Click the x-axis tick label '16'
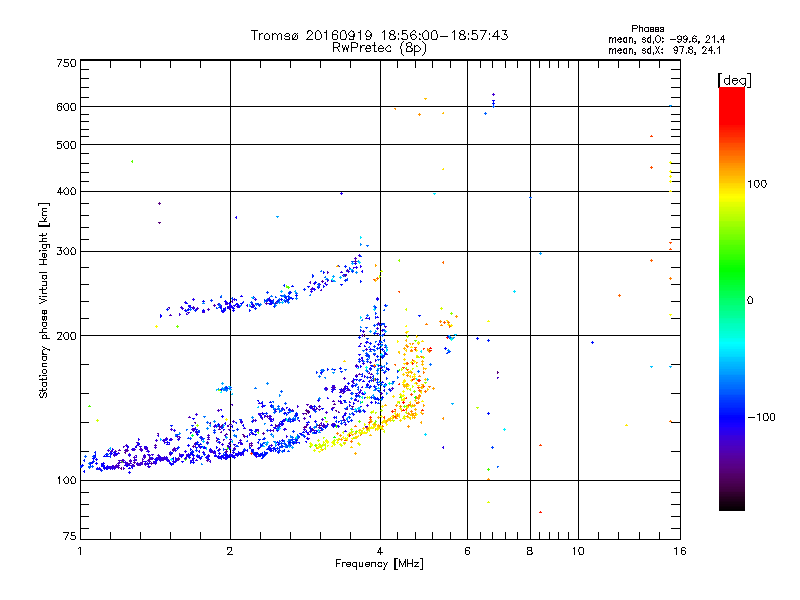This screenshot has height=600, width=800. coord(680,551)
